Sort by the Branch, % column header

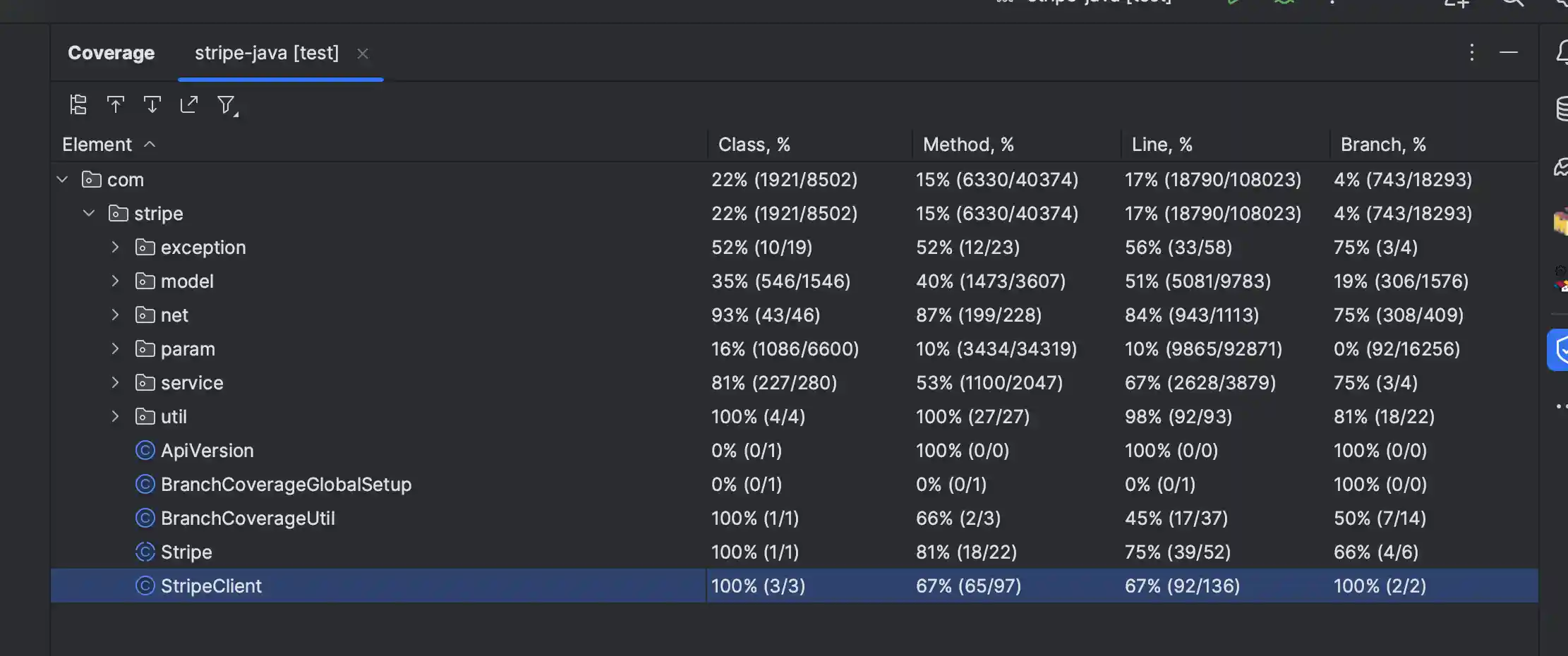(1383, 145)
